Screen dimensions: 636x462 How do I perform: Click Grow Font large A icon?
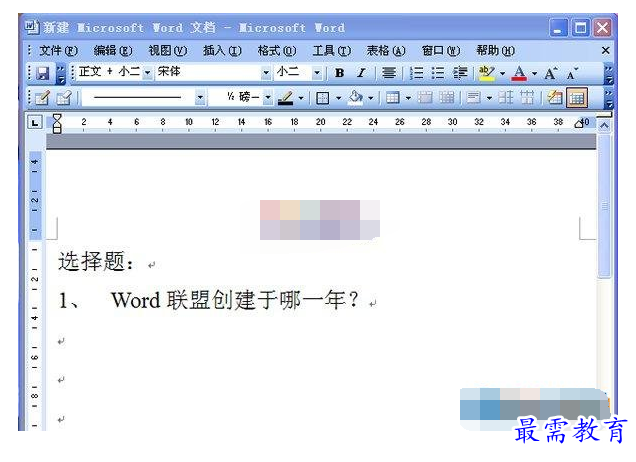pos(551,73)
